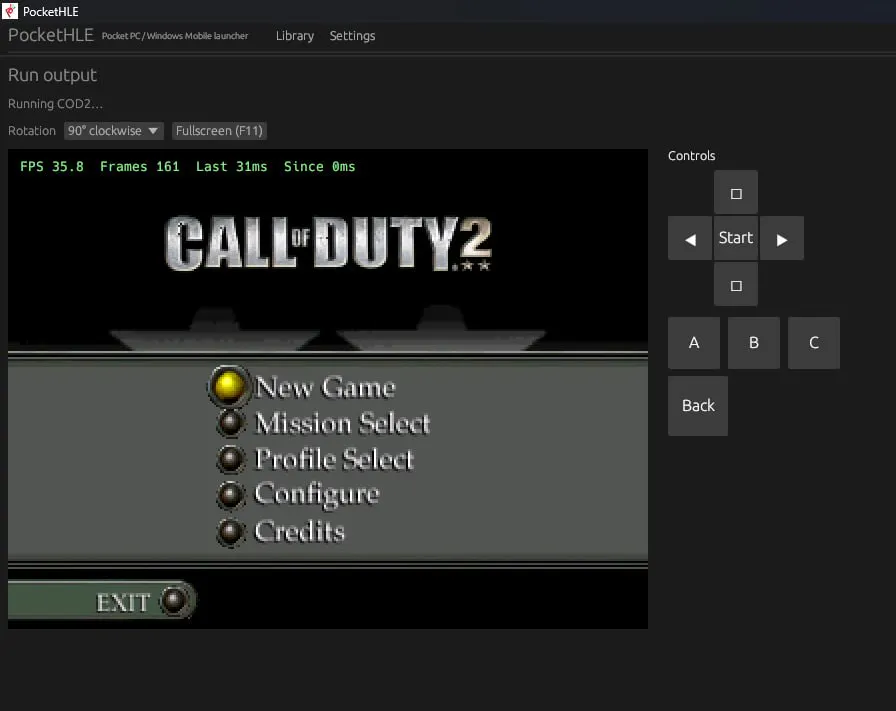Click the left arrow D-pad button

click(690, 238)
